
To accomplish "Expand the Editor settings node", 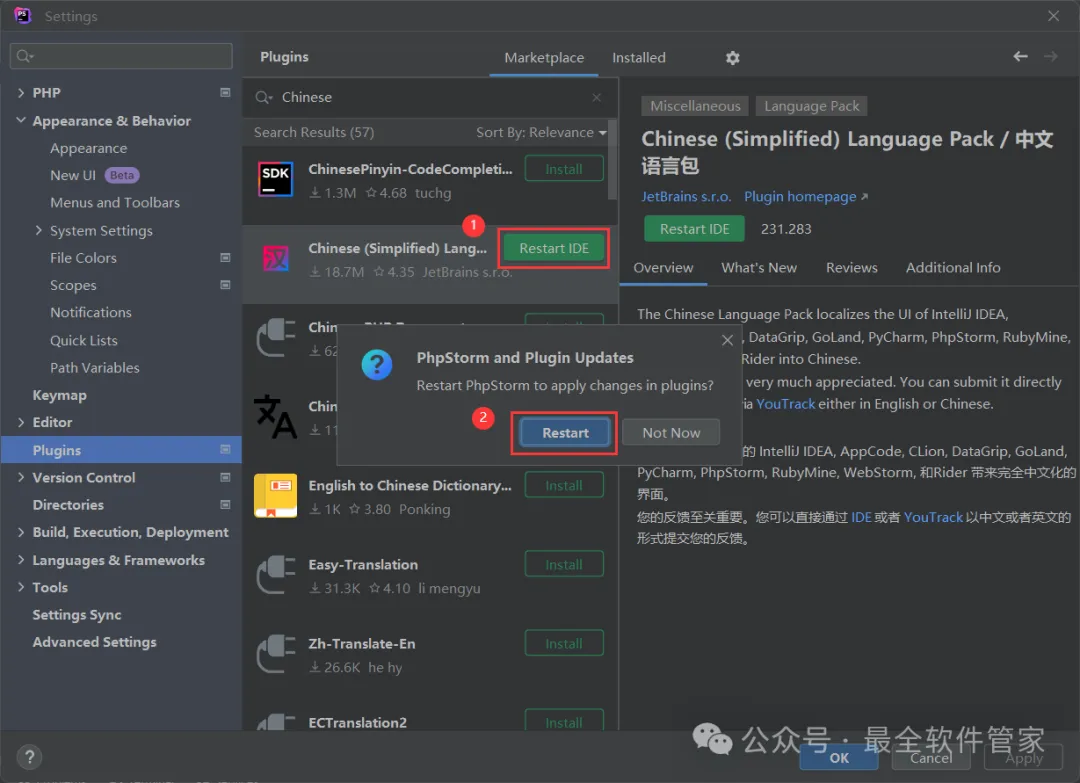I will point(21,422).
